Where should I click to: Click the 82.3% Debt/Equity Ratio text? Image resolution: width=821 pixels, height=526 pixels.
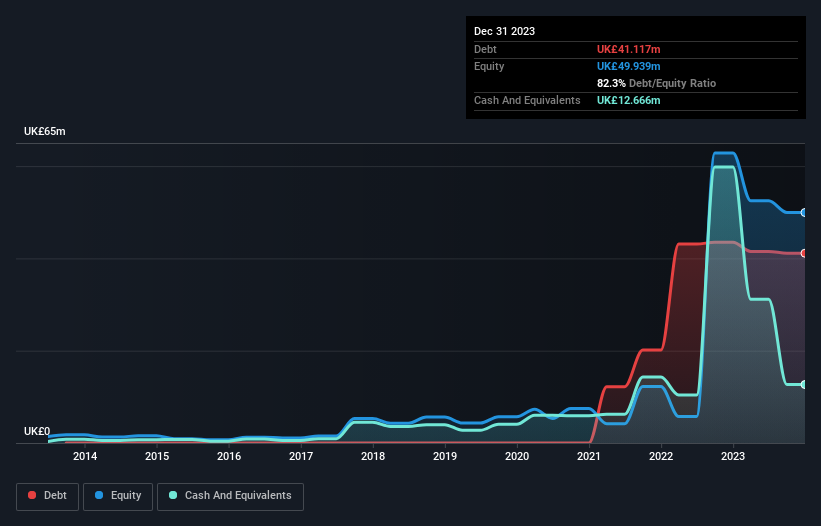656,83
